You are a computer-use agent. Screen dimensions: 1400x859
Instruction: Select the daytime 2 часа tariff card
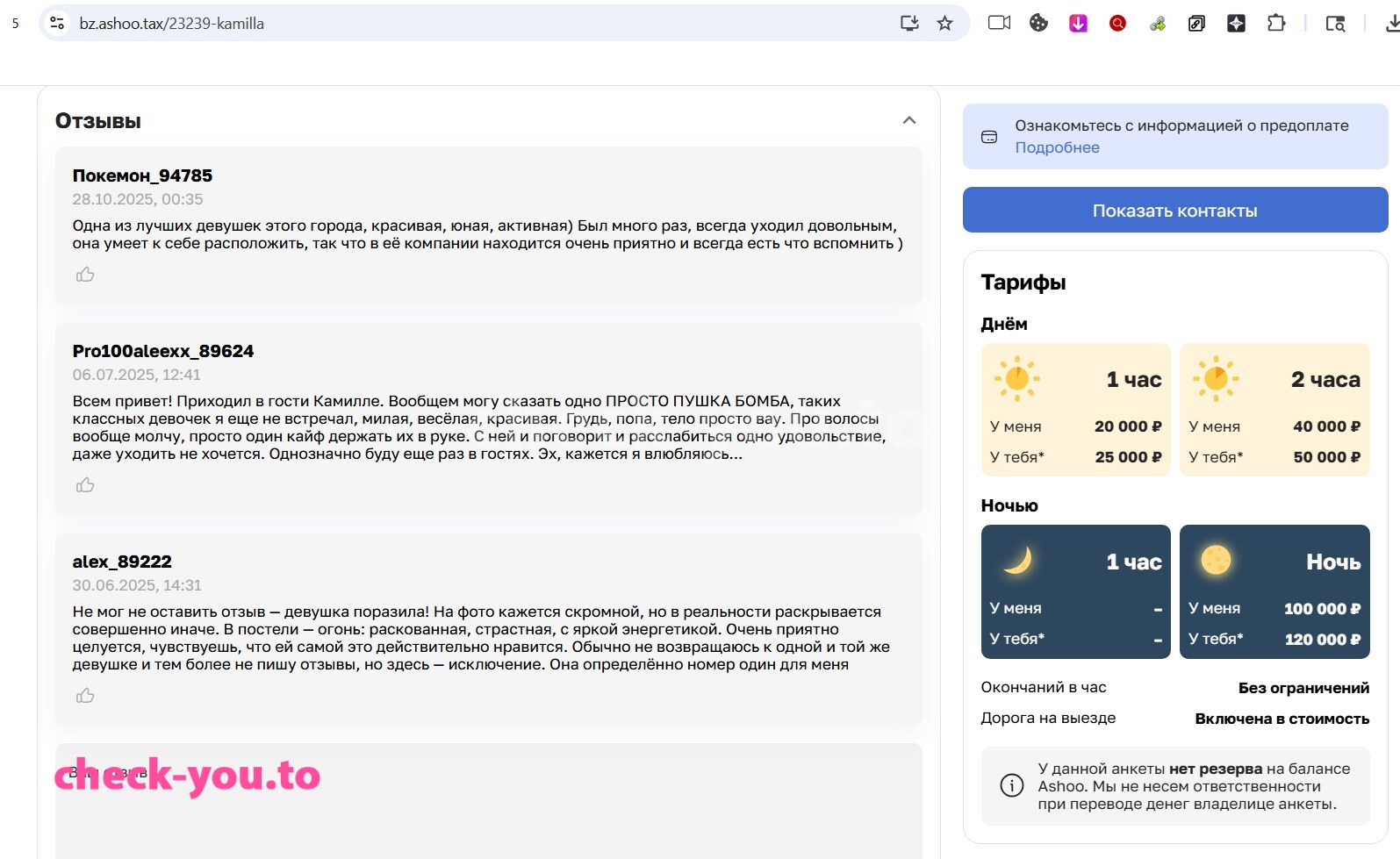click(x=1274, y=410)
